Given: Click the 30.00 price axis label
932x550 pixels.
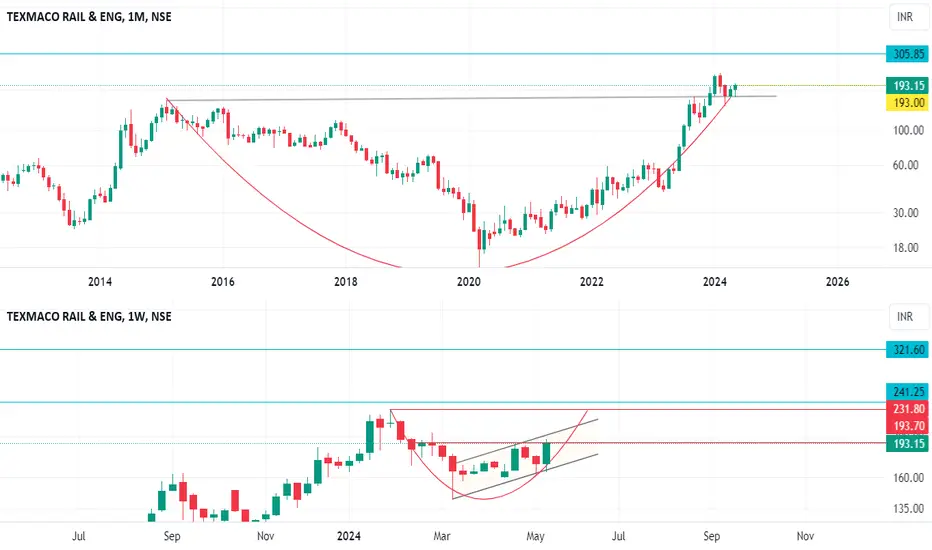Looking at the screenshot, I should coord(906,213).
